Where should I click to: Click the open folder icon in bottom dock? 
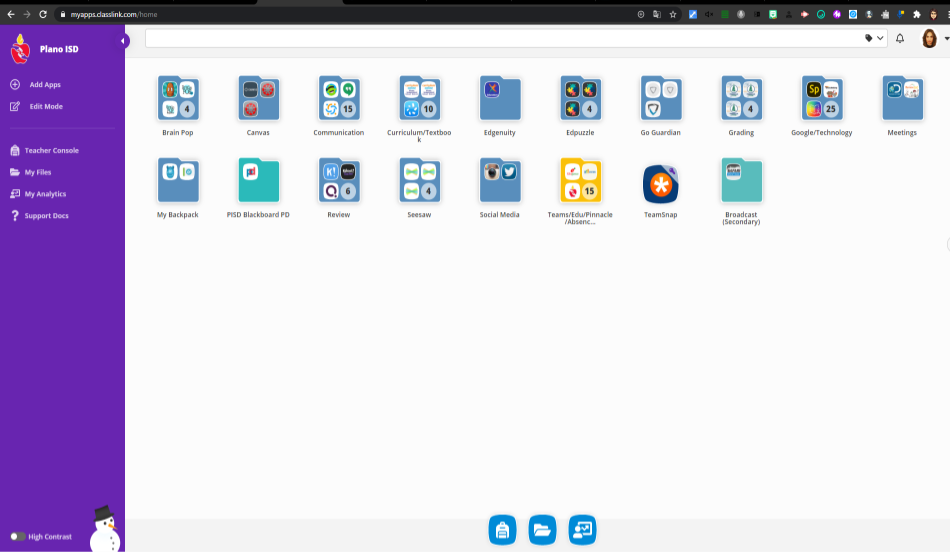(x=542, y=530)
